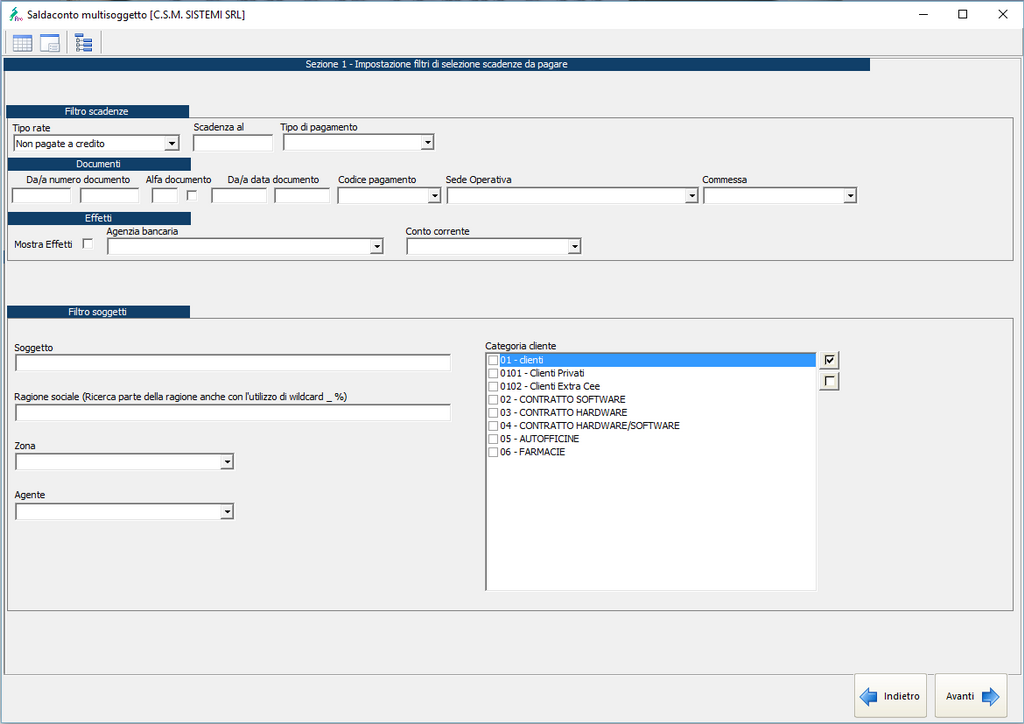Screen dimensions: 1024x724
Task: Expand the Agente dropdown
Action: tap(227, 511)
